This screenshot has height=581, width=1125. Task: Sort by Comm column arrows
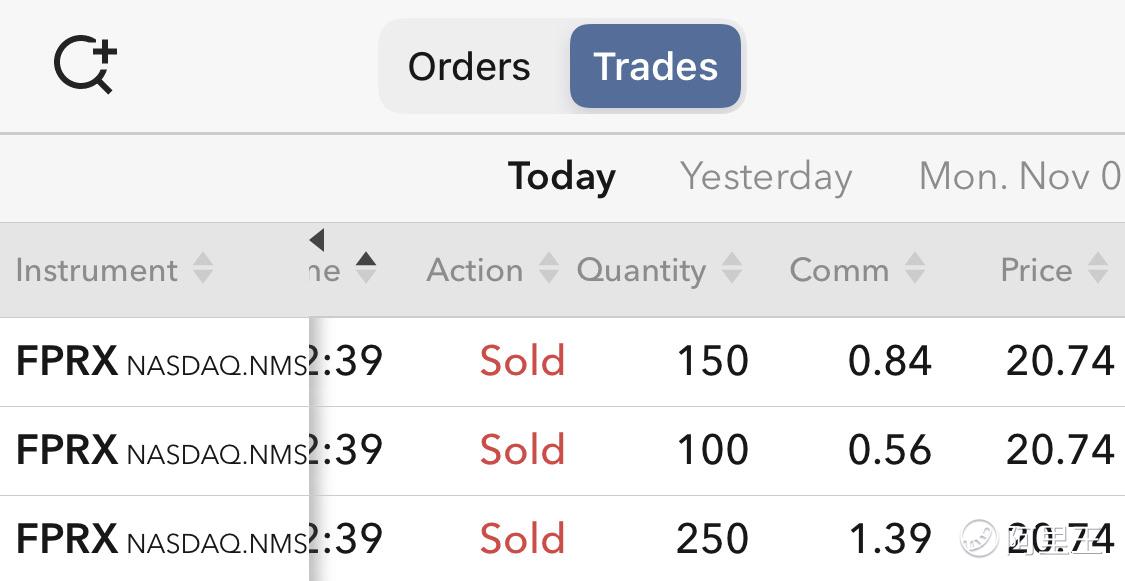(x=915, y=268)
